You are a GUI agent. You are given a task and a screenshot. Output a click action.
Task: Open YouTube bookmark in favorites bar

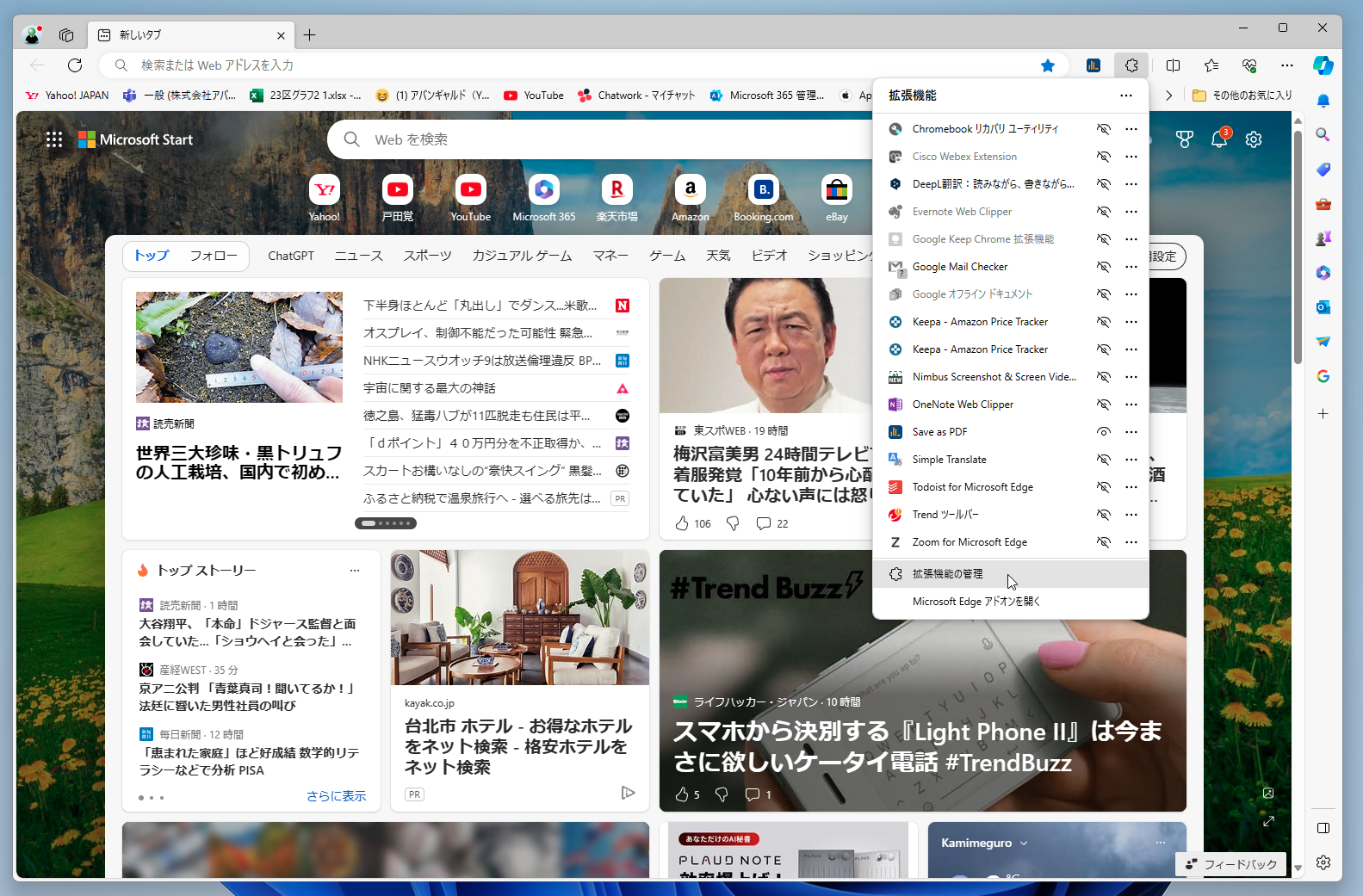pyautogui.click(x=534, y=96)
